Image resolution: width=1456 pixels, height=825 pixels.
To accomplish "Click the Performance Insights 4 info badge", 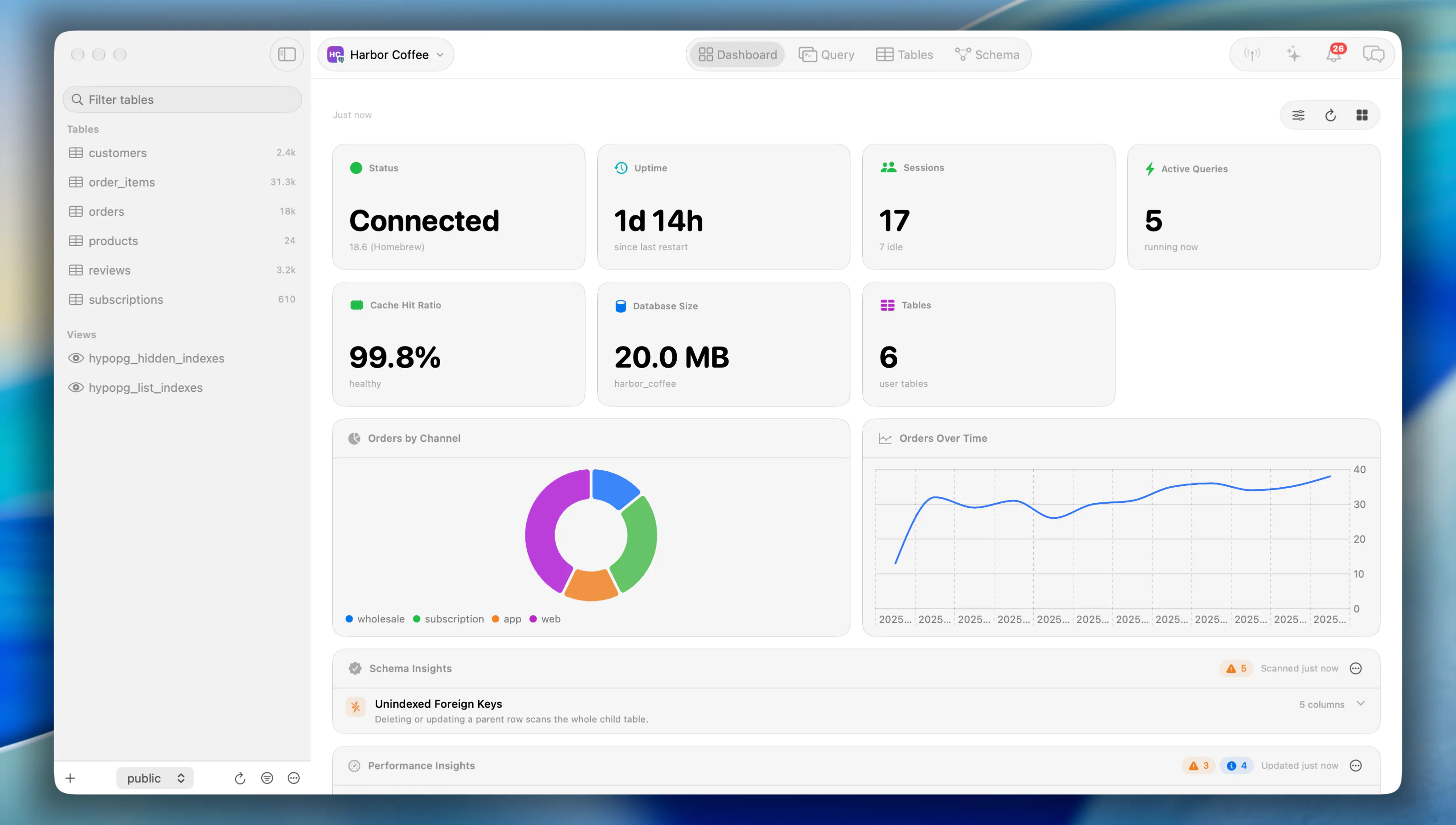I will [x=1237, y=766].
